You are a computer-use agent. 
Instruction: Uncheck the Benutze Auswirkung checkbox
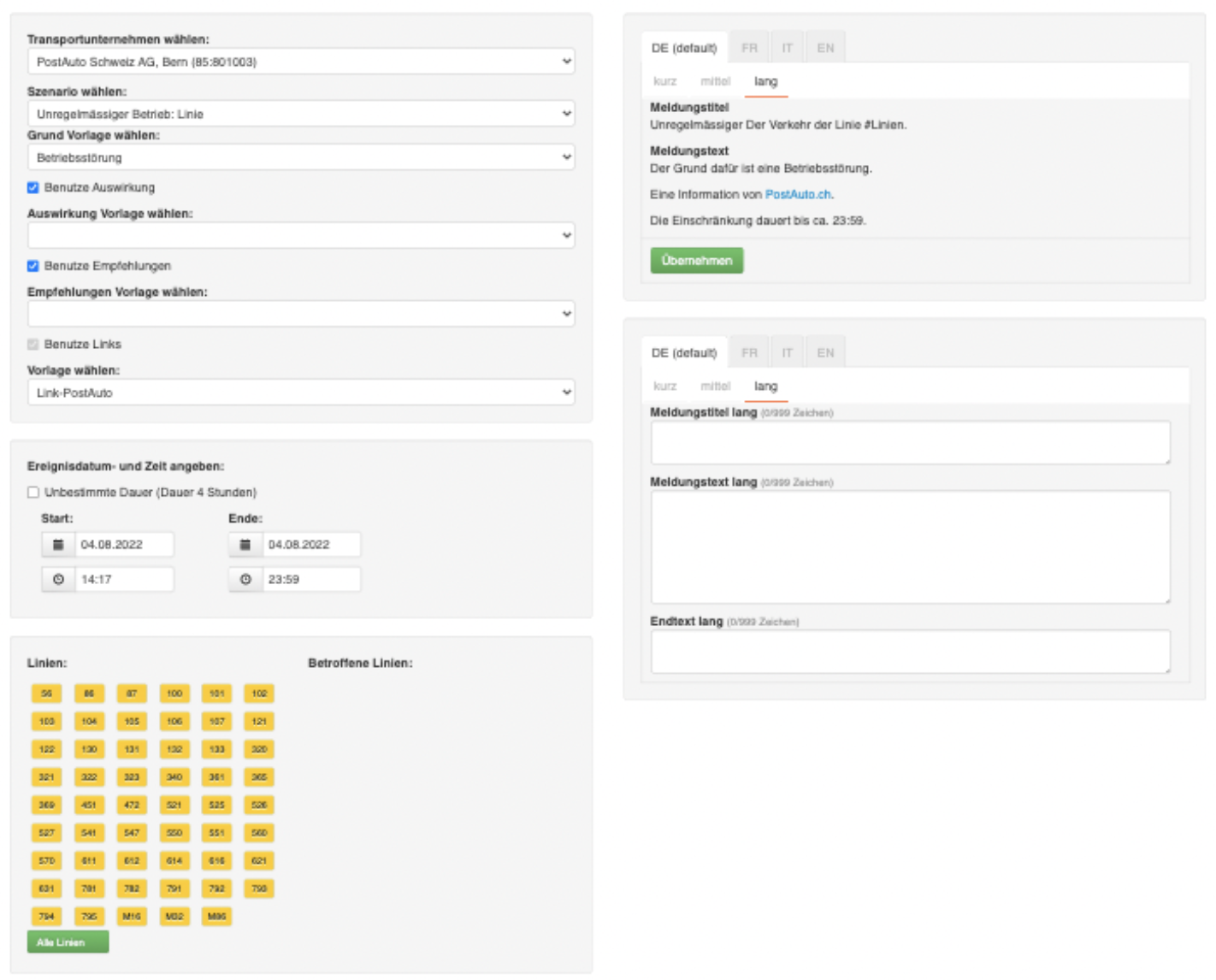[33, 187]
